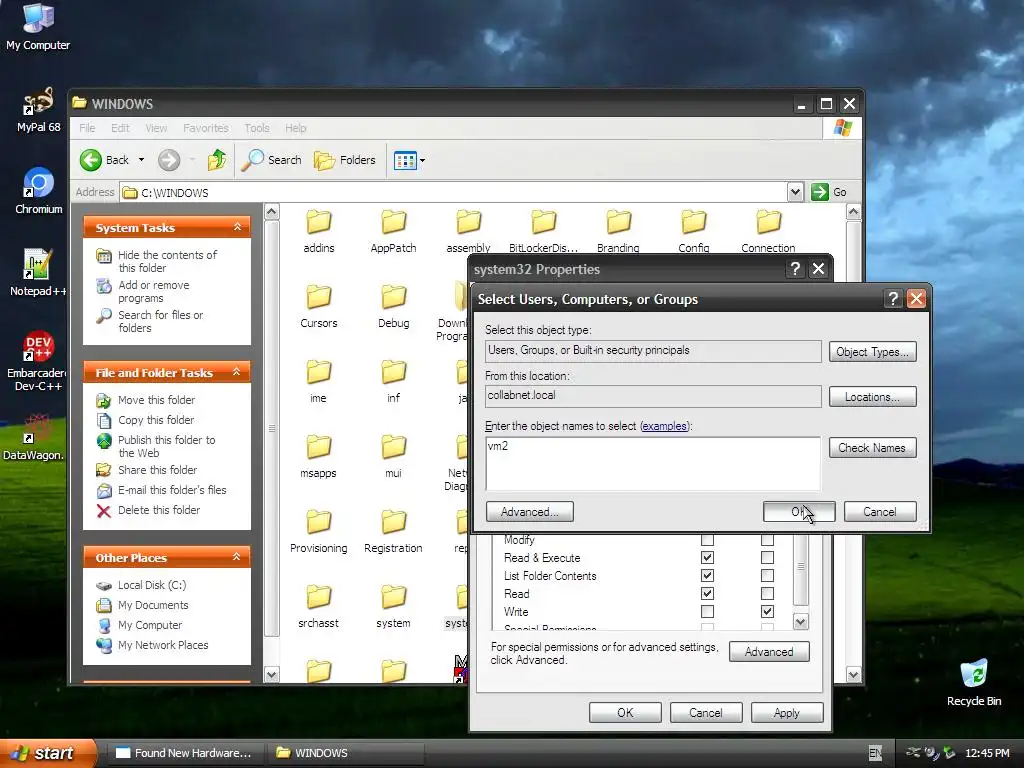The height and width of the screenshot is (768, 1024).
Task: Toggle Deny checkbox for List Folder Contents
Action: tap(767, 575)
